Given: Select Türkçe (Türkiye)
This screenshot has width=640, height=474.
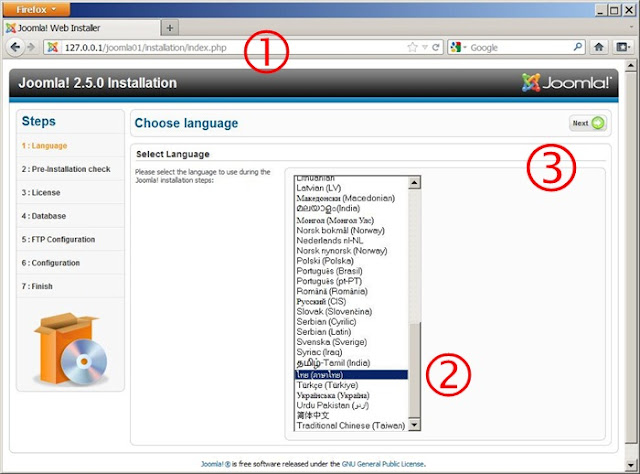Looking at the screenshot, I should click(x=351, y=385).
